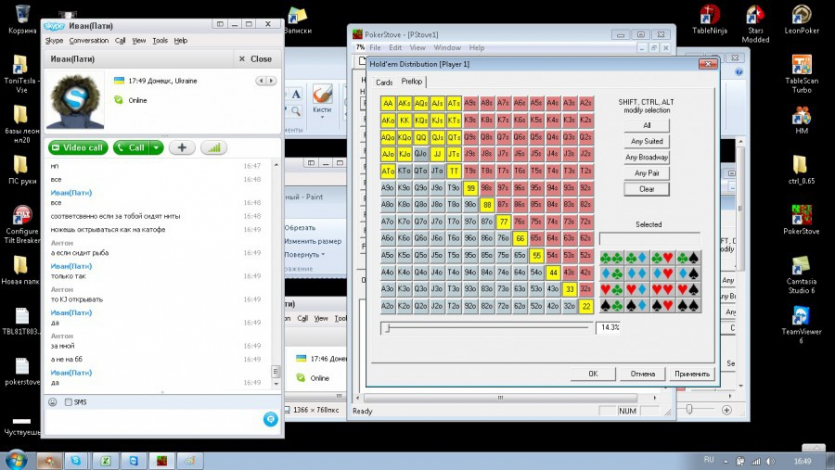The height and width of the screenshot is (470, 835).
Task: Open PokerStove desktop shortcut
Action: click(801, 219)
